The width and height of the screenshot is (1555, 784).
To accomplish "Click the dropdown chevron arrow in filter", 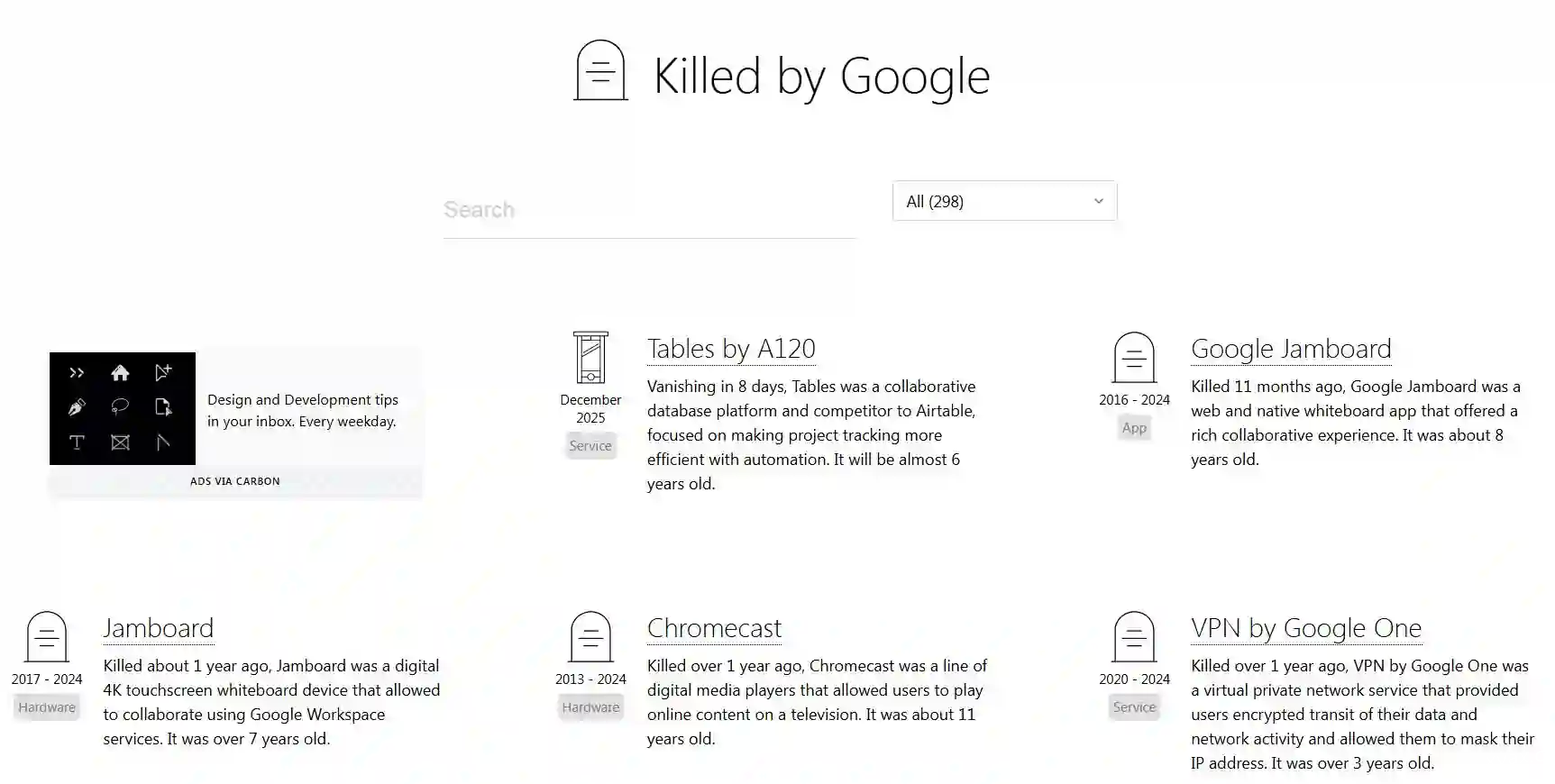I will (1098, 201).
